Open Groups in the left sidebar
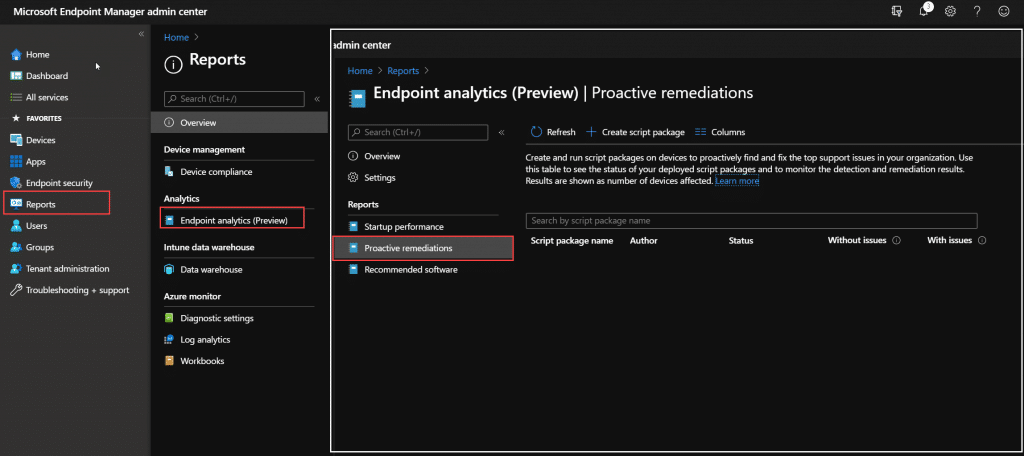1024x456 pixels. tap(40, 247)
